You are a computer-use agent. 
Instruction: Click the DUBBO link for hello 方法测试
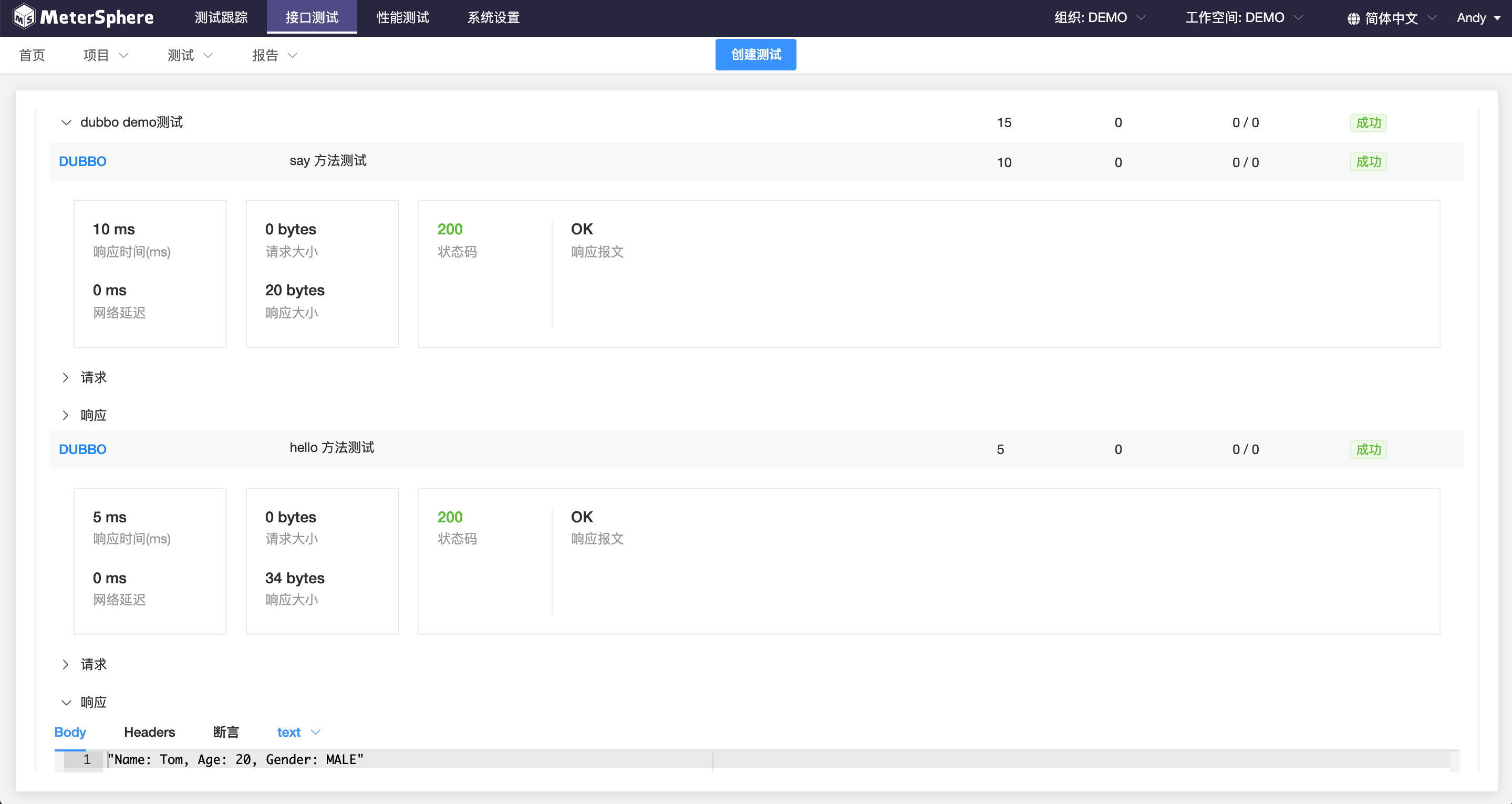coord(82,450)
